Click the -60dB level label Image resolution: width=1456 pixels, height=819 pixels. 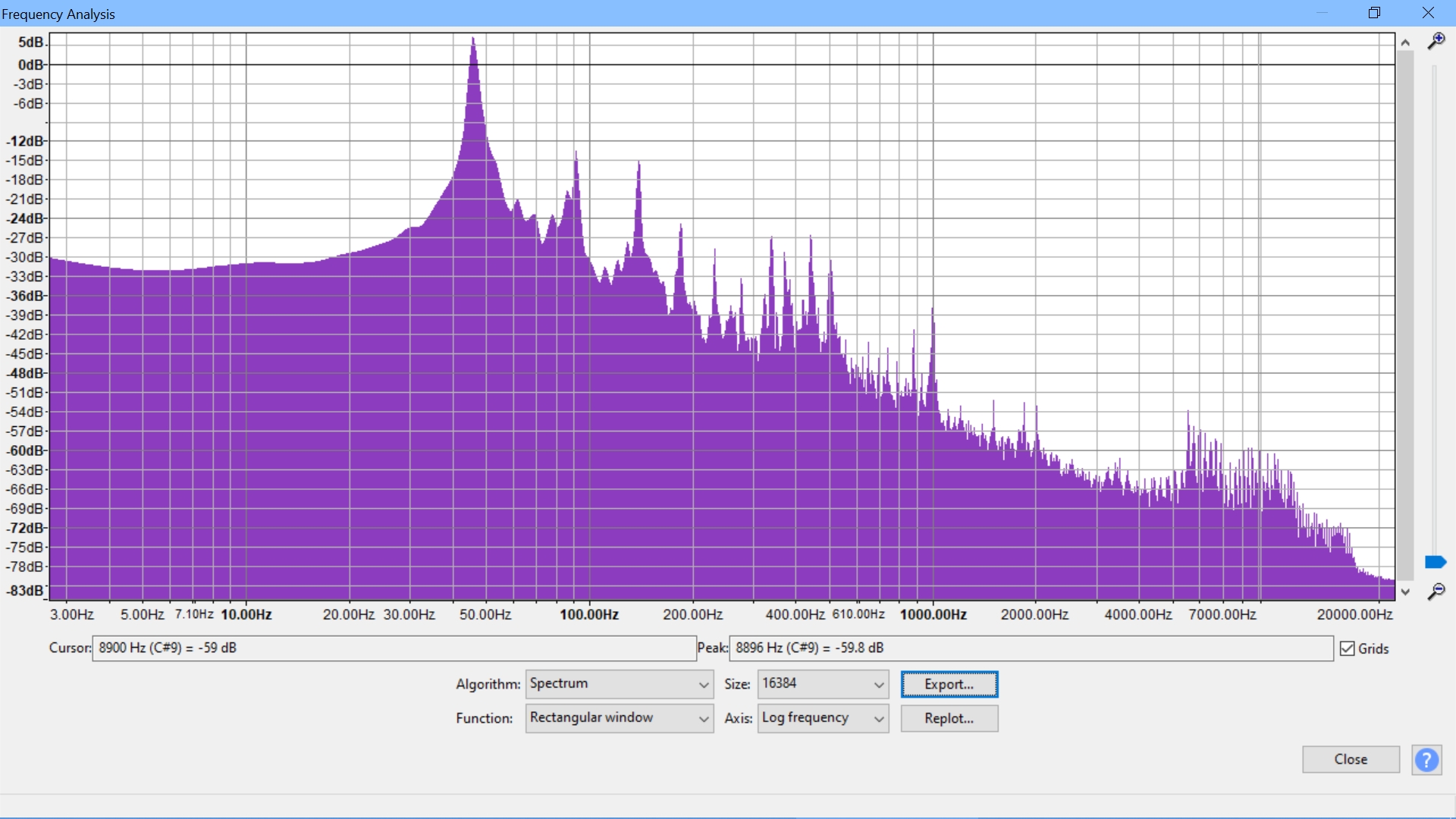[26, 450]
